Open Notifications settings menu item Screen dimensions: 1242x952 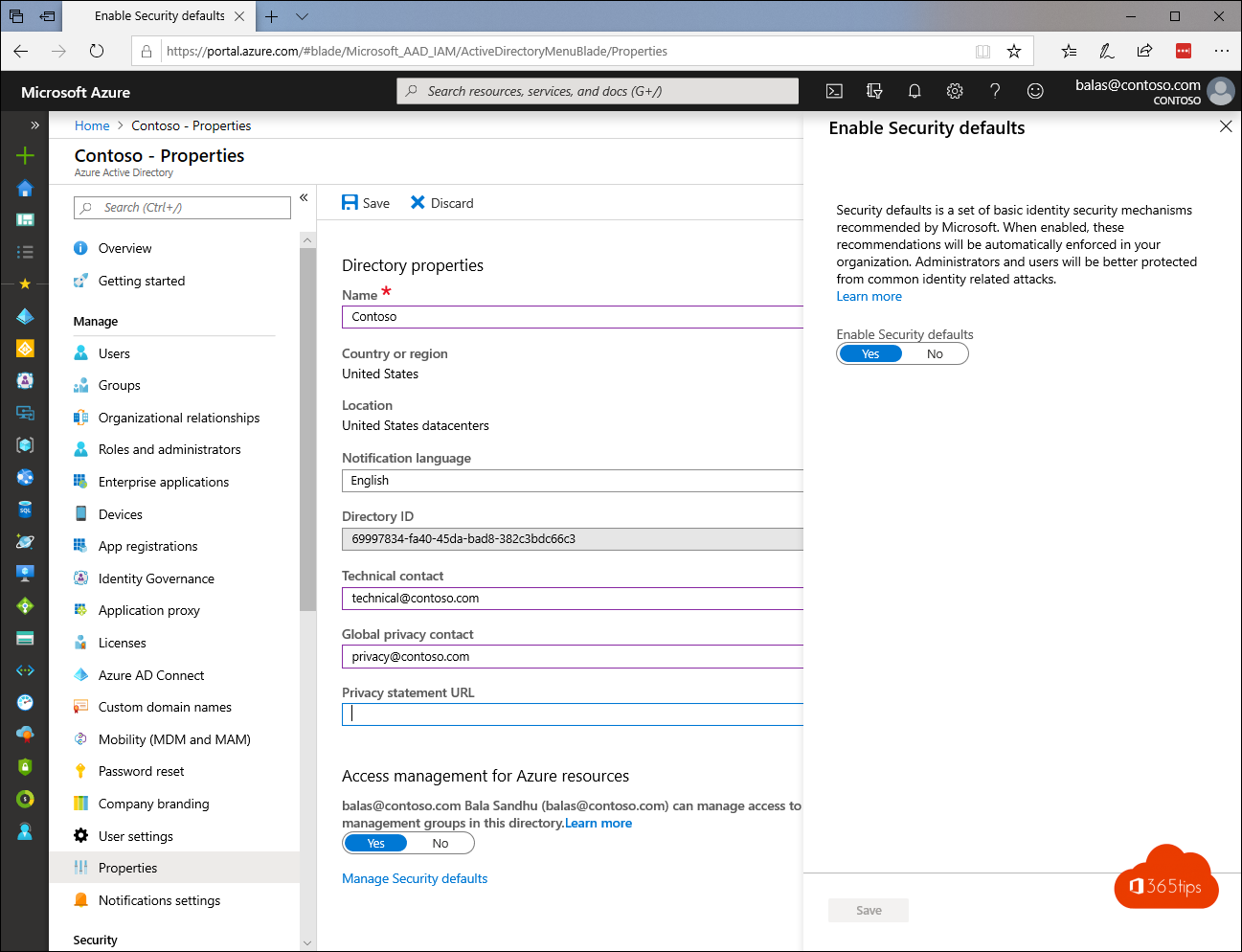point(159,900)
